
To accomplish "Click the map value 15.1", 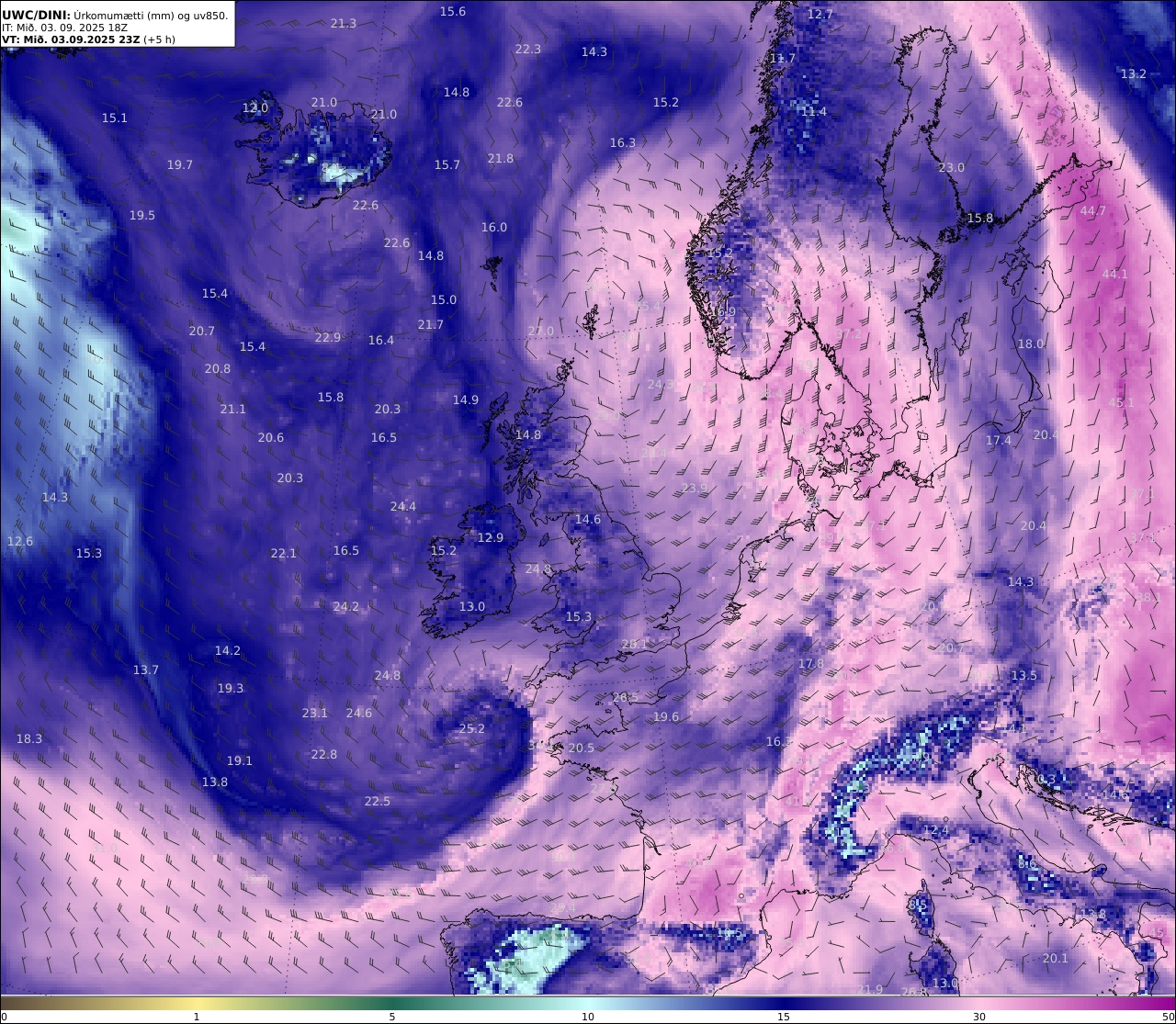I will [115, 118].
